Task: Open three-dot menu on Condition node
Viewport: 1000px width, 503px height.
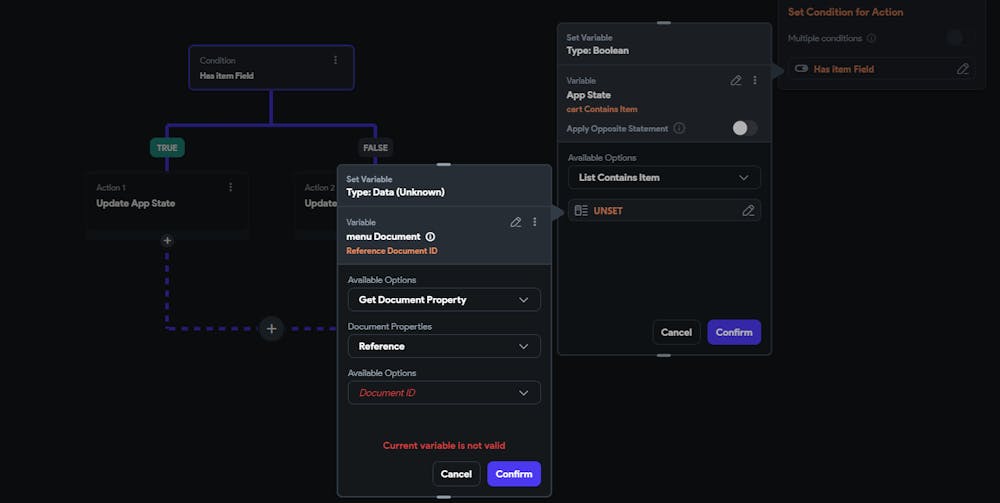Action: 335,60
